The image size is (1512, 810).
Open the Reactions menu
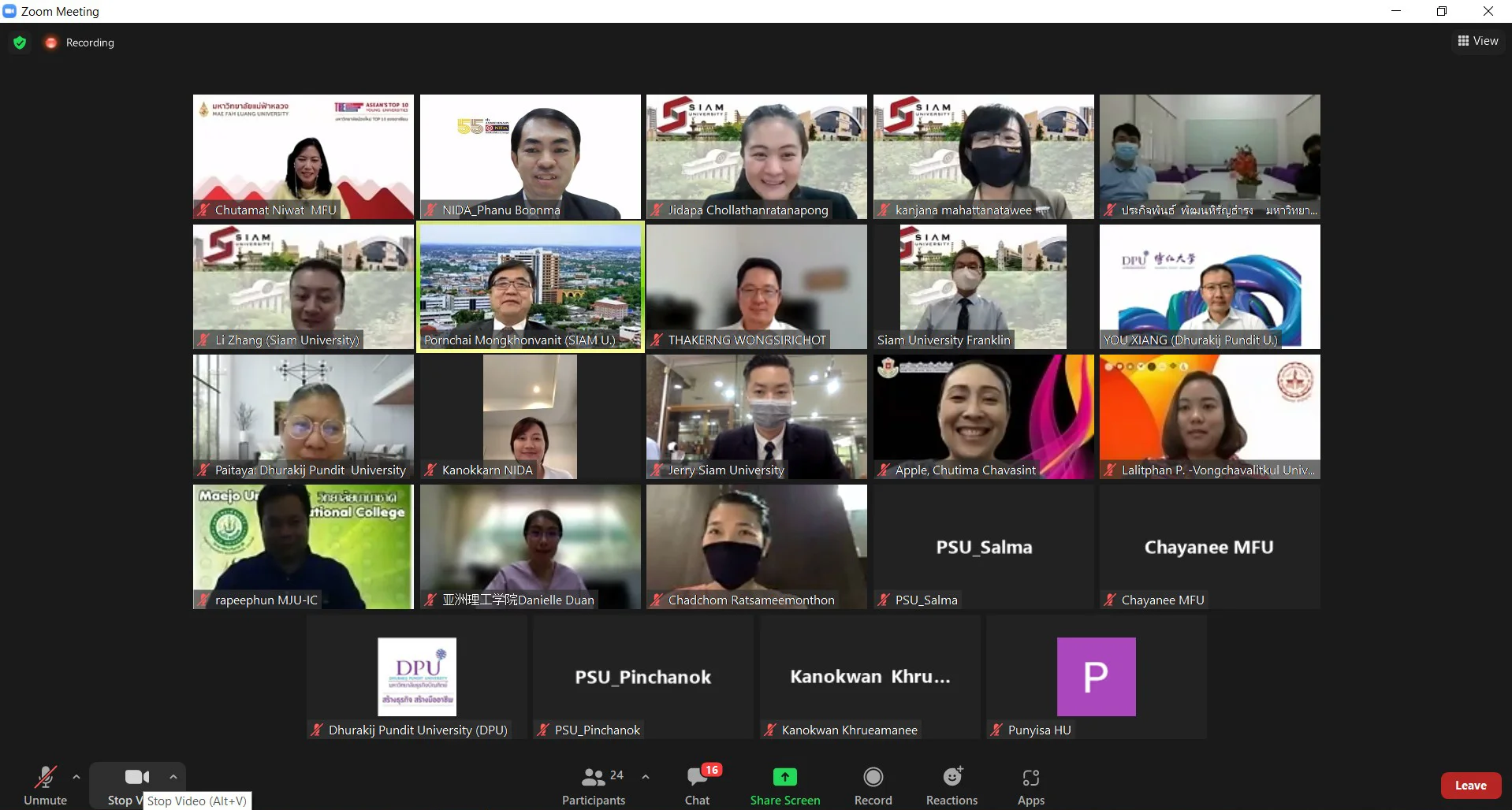(x=952, y=786)
